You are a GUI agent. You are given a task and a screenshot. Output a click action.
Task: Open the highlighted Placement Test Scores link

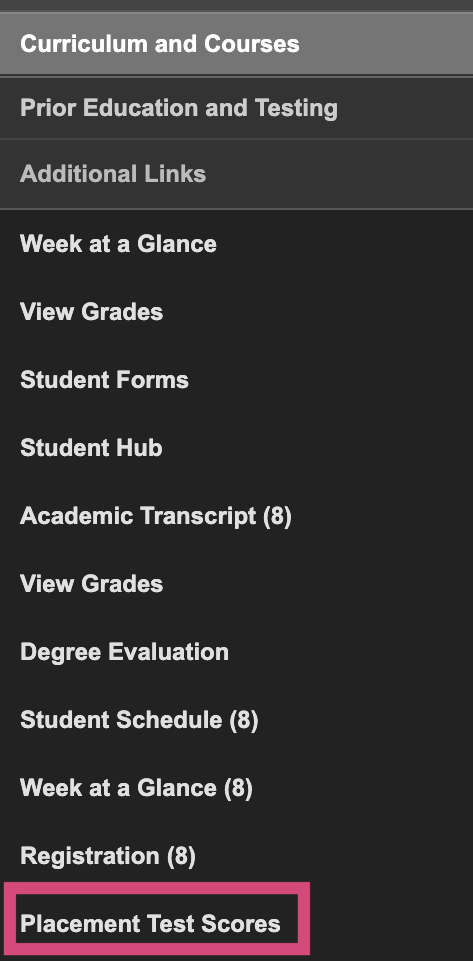(x=150, y=924)
